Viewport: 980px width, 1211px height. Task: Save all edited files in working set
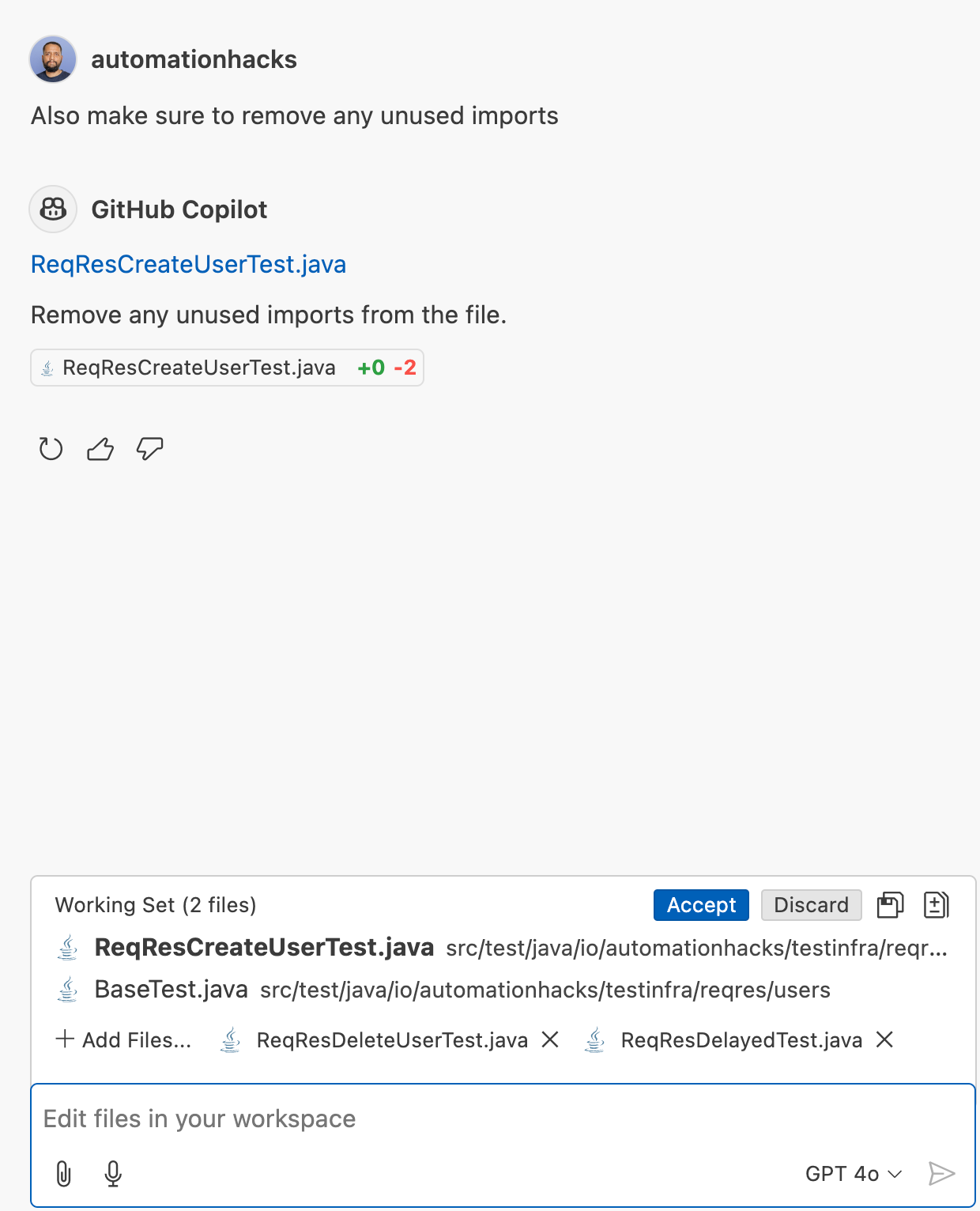891,905
